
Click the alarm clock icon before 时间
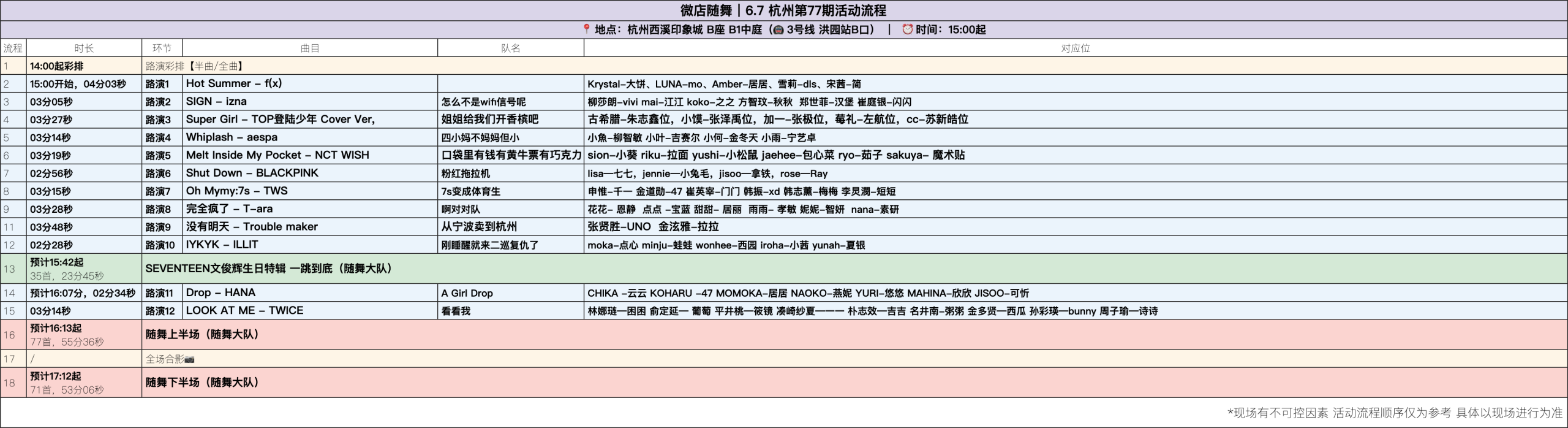907,29
